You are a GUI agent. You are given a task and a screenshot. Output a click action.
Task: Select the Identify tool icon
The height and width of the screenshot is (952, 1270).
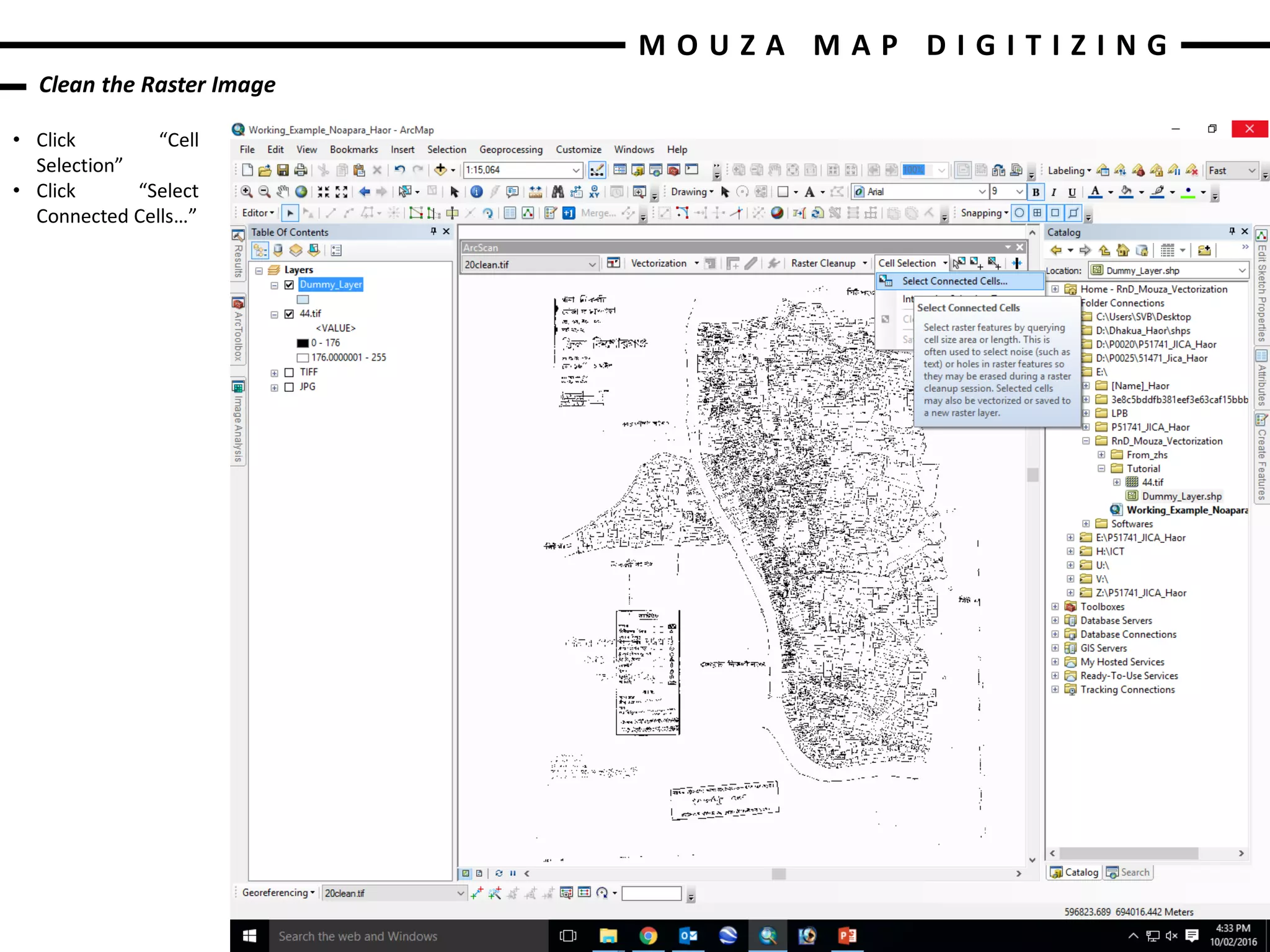476,192
